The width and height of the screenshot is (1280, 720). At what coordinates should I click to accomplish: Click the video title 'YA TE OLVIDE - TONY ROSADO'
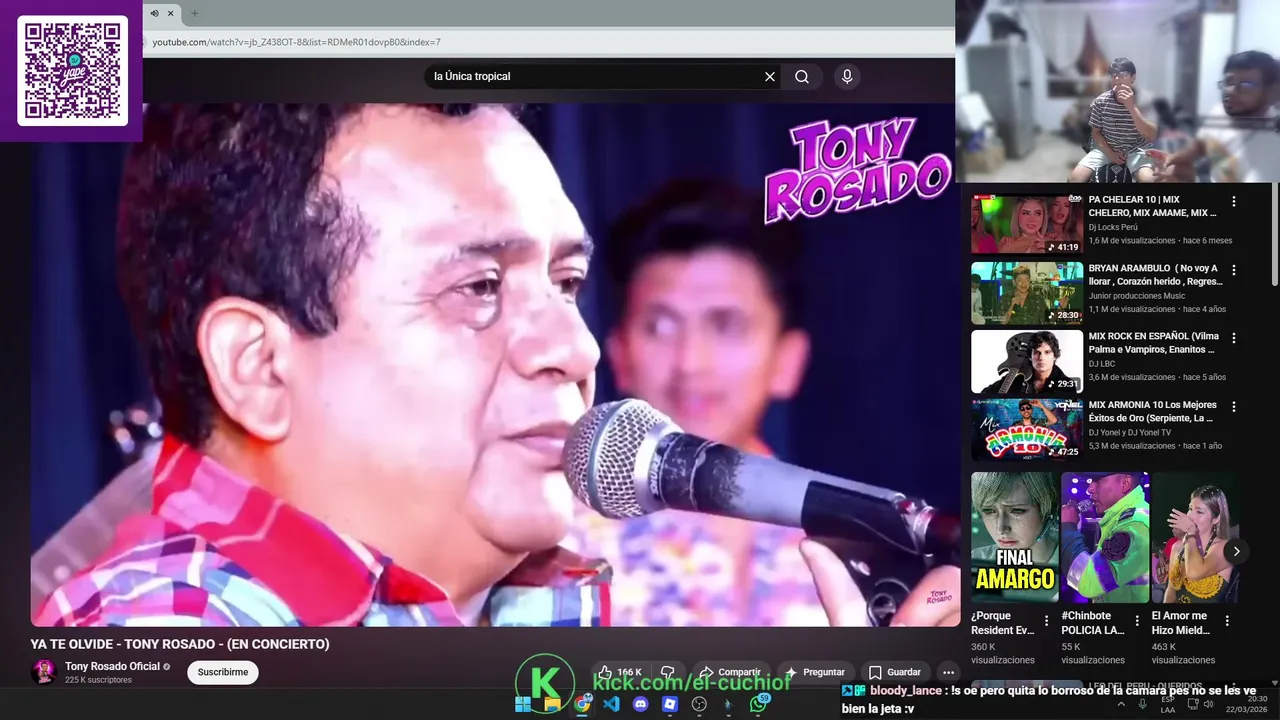coord(180,644)
